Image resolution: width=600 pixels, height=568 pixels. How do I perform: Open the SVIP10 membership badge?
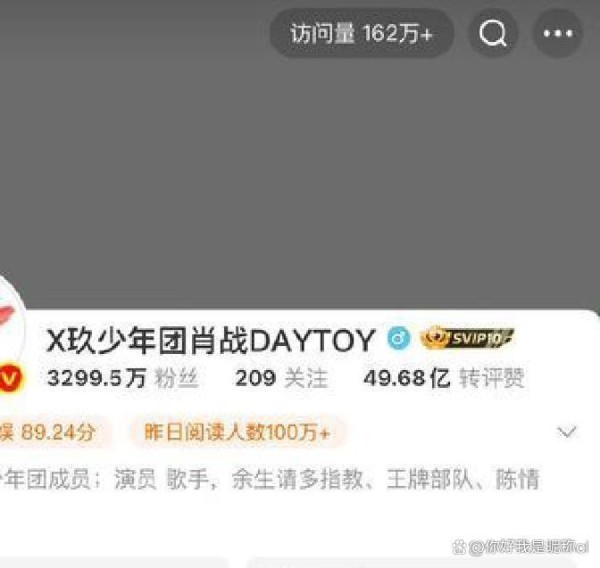coord(467,338)
